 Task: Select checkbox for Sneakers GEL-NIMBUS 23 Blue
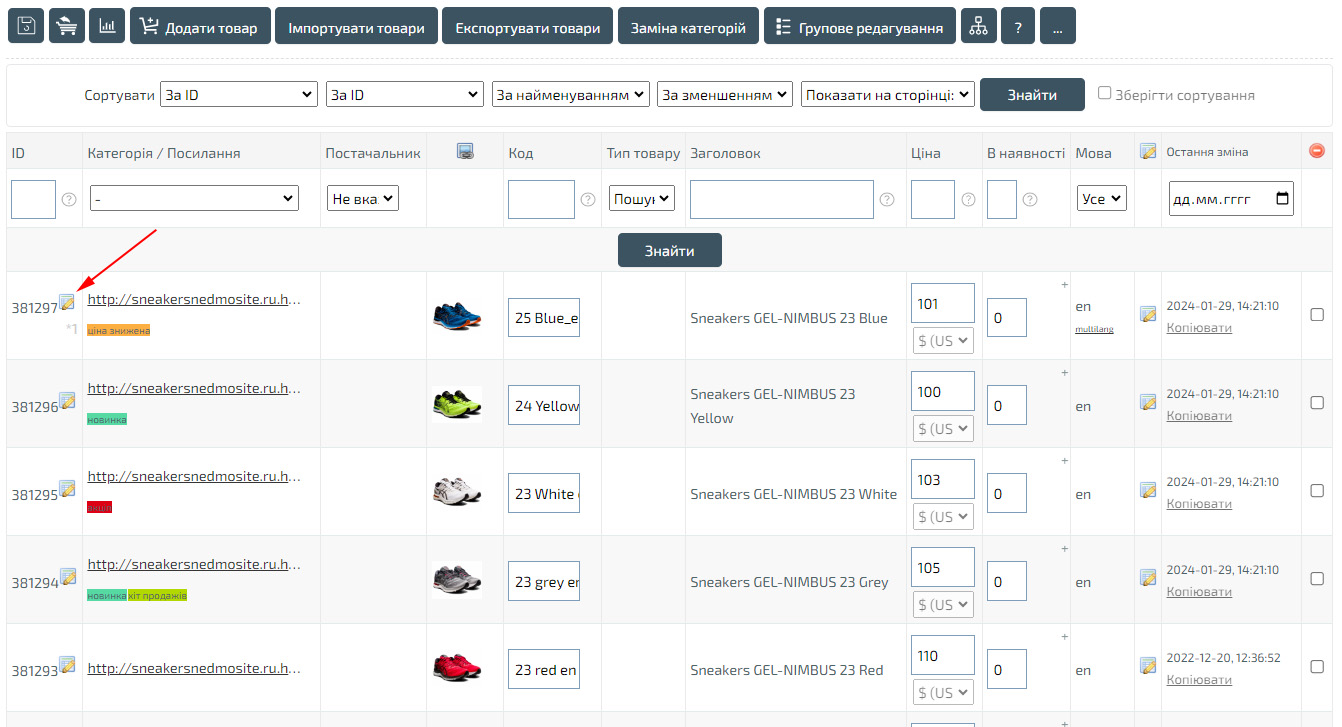tap(1316, 314)
